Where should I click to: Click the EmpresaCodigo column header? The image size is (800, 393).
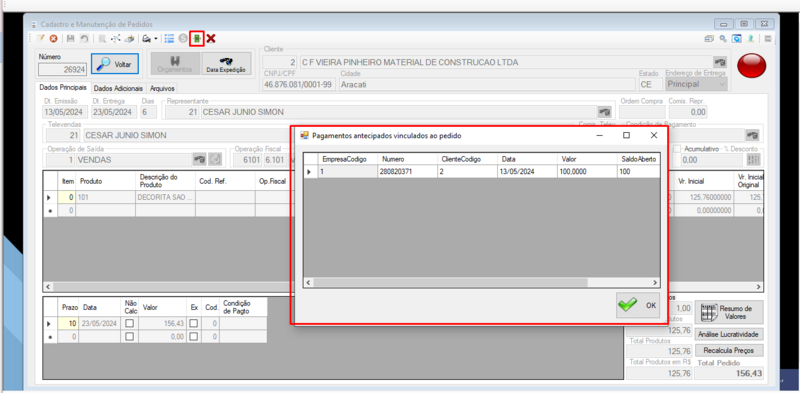[x=347, y=159]
